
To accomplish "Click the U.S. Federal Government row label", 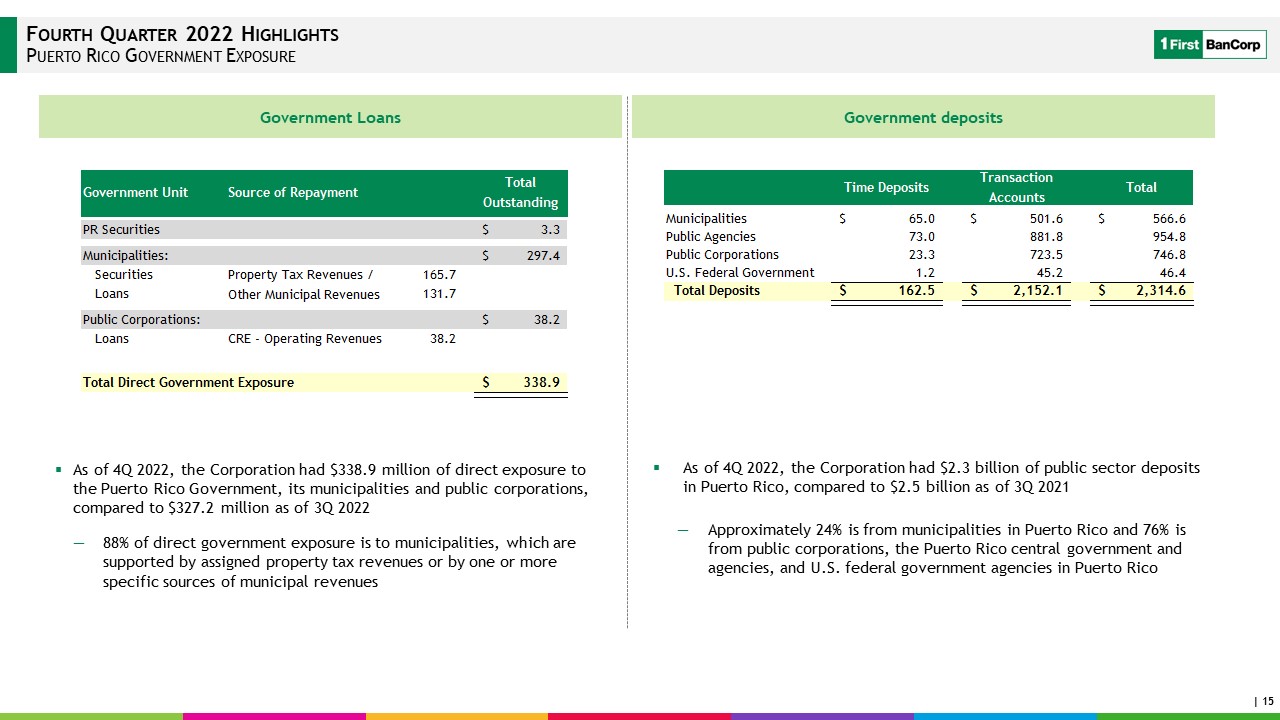I will (740, 272).
